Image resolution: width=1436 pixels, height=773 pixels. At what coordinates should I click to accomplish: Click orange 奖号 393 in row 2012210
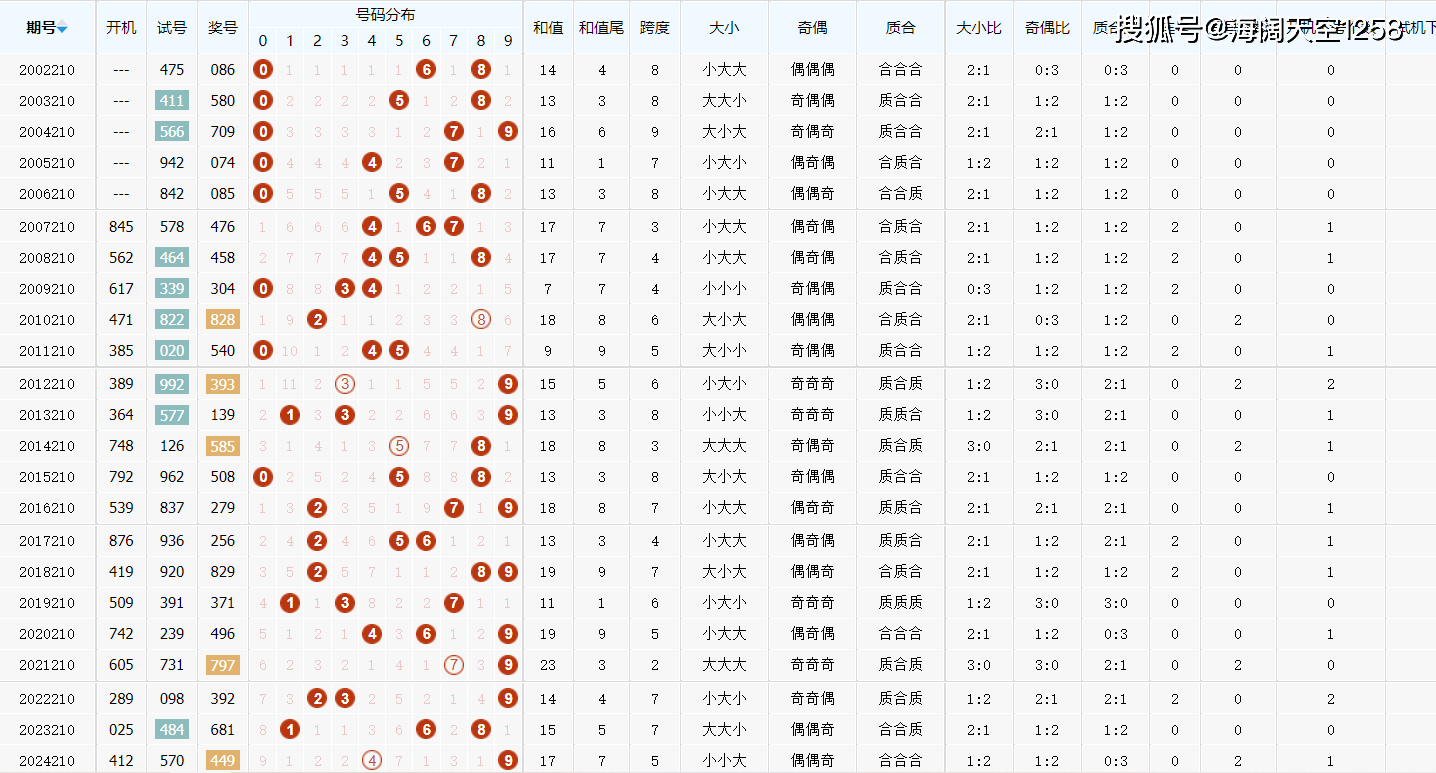tap(223, 384)
